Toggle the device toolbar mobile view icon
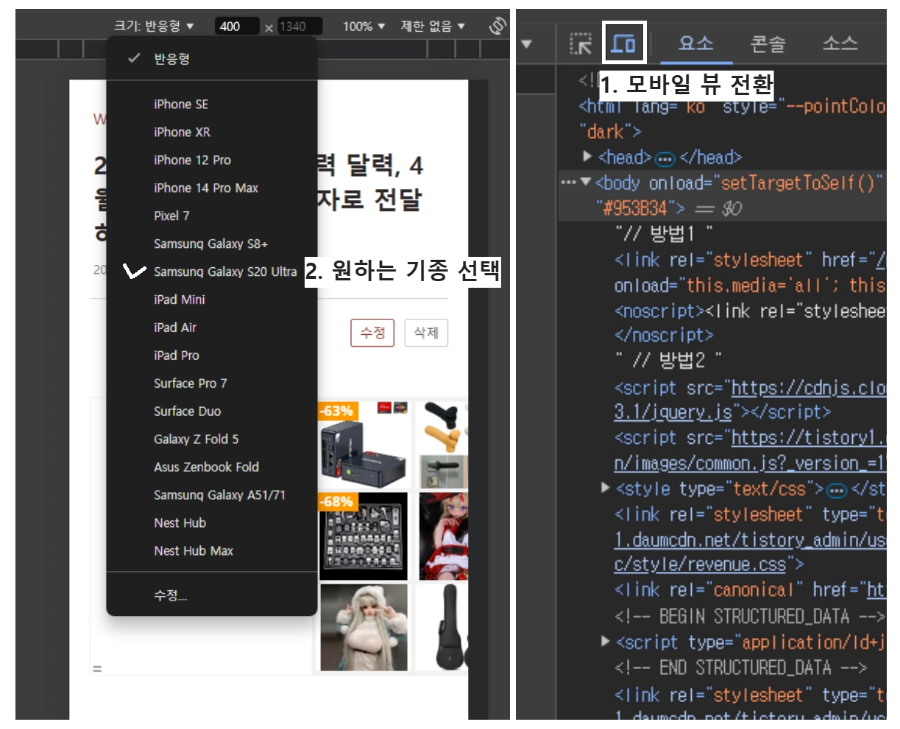Screen dimensions: 900x729 (x=624, y=43)
